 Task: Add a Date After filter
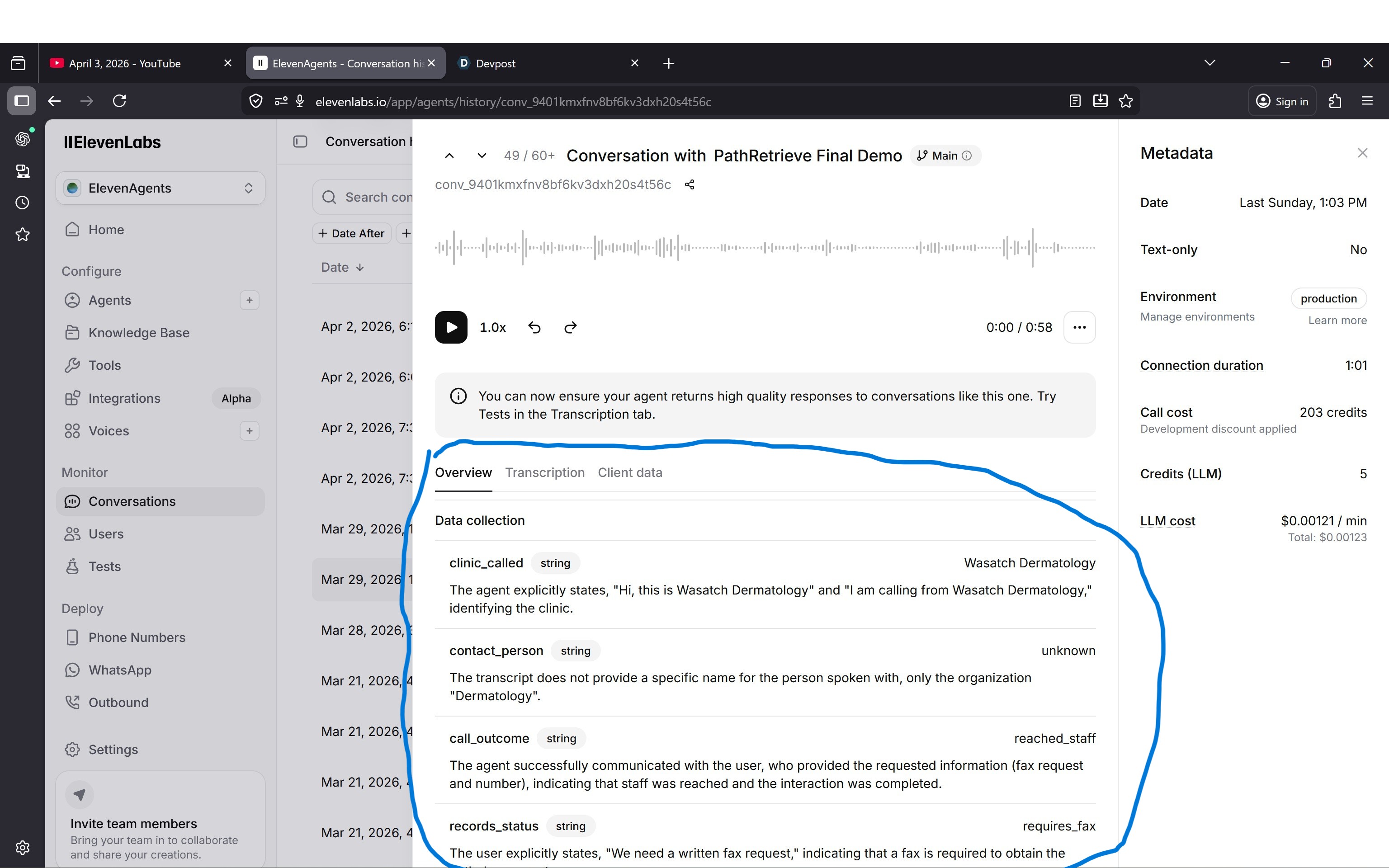coord(351,234)
